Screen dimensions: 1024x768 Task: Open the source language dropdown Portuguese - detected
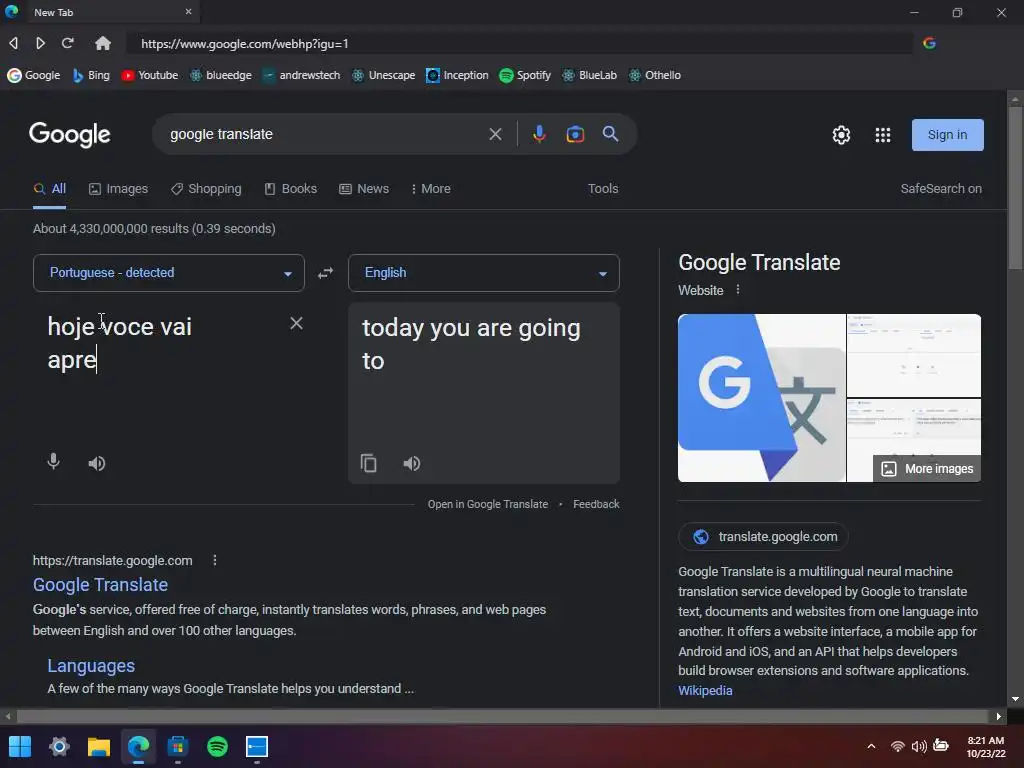168,273
